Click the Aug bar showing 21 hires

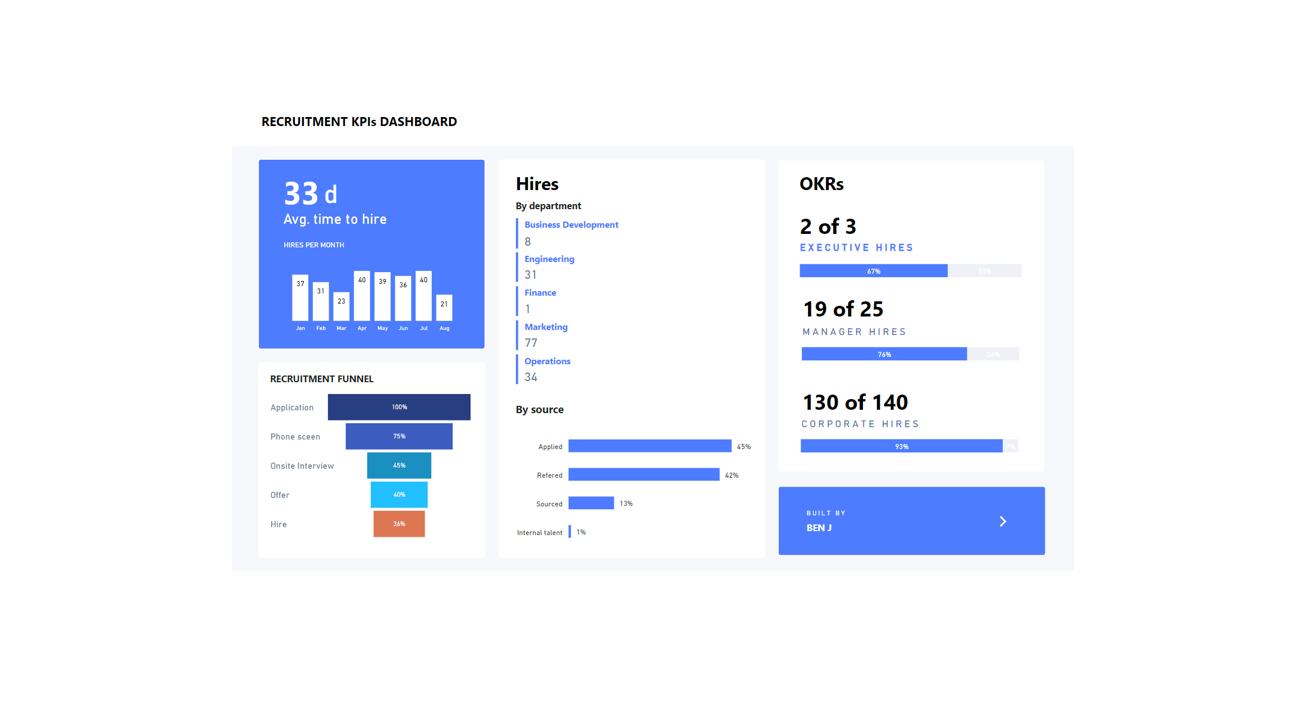tap(444, 308)
